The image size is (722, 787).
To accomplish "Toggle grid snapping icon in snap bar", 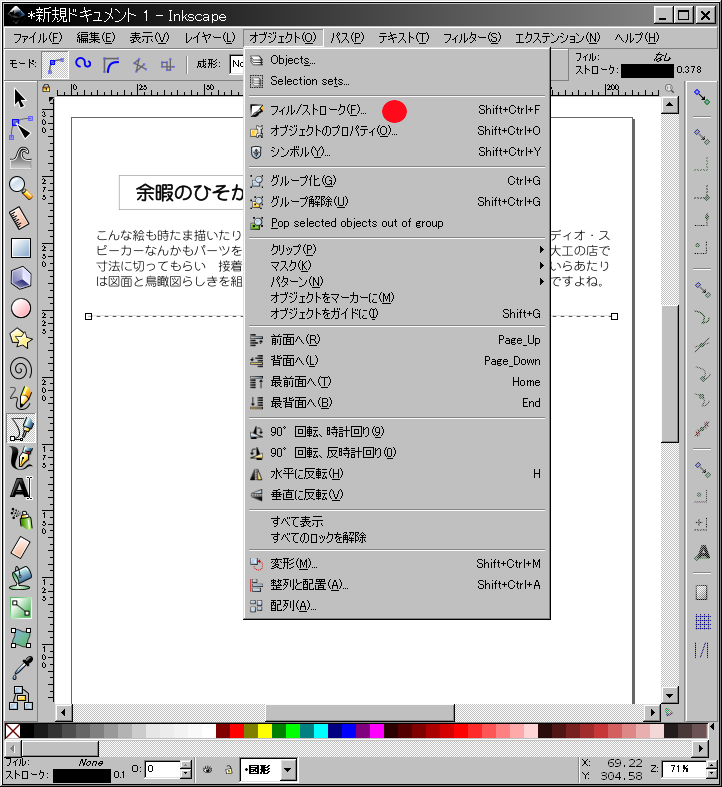I will click(703, 621).
